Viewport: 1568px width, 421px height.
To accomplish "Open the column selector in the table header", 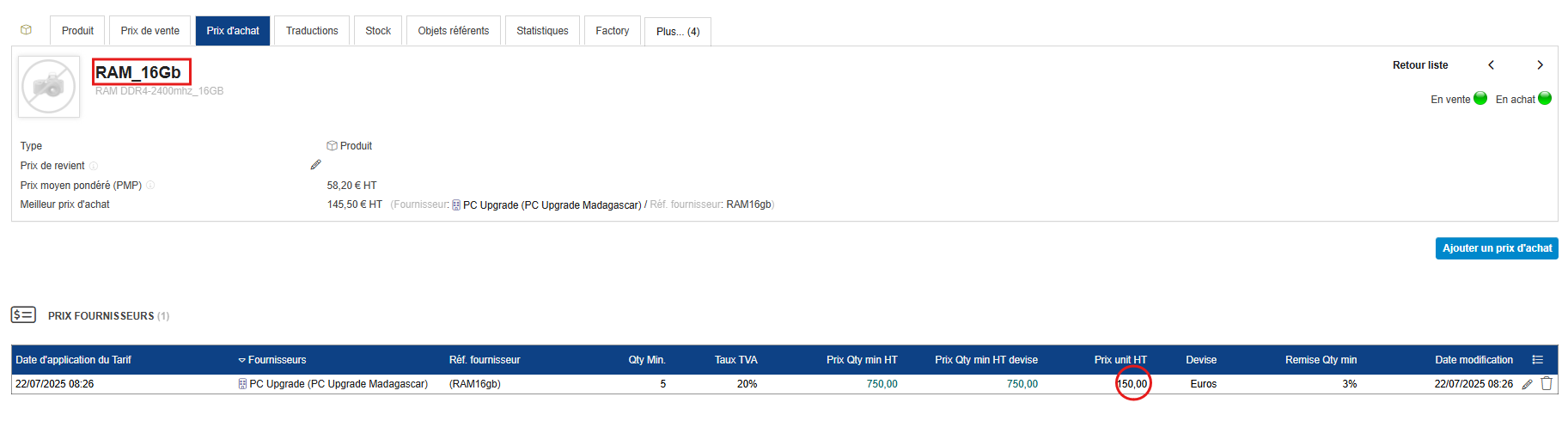I will 1537,360.
